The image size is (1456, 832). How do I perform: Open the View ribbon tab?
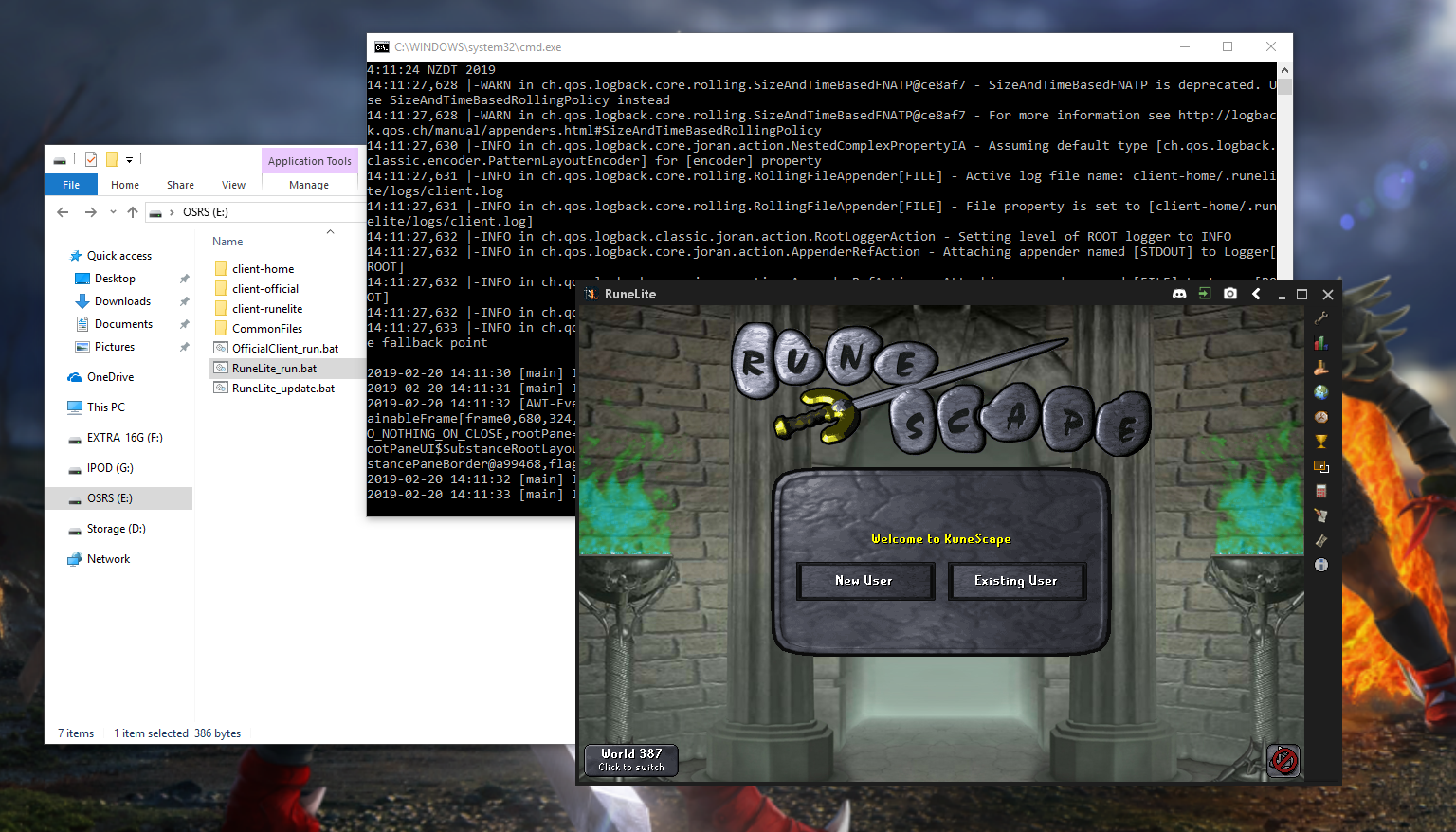click(233, 185)
